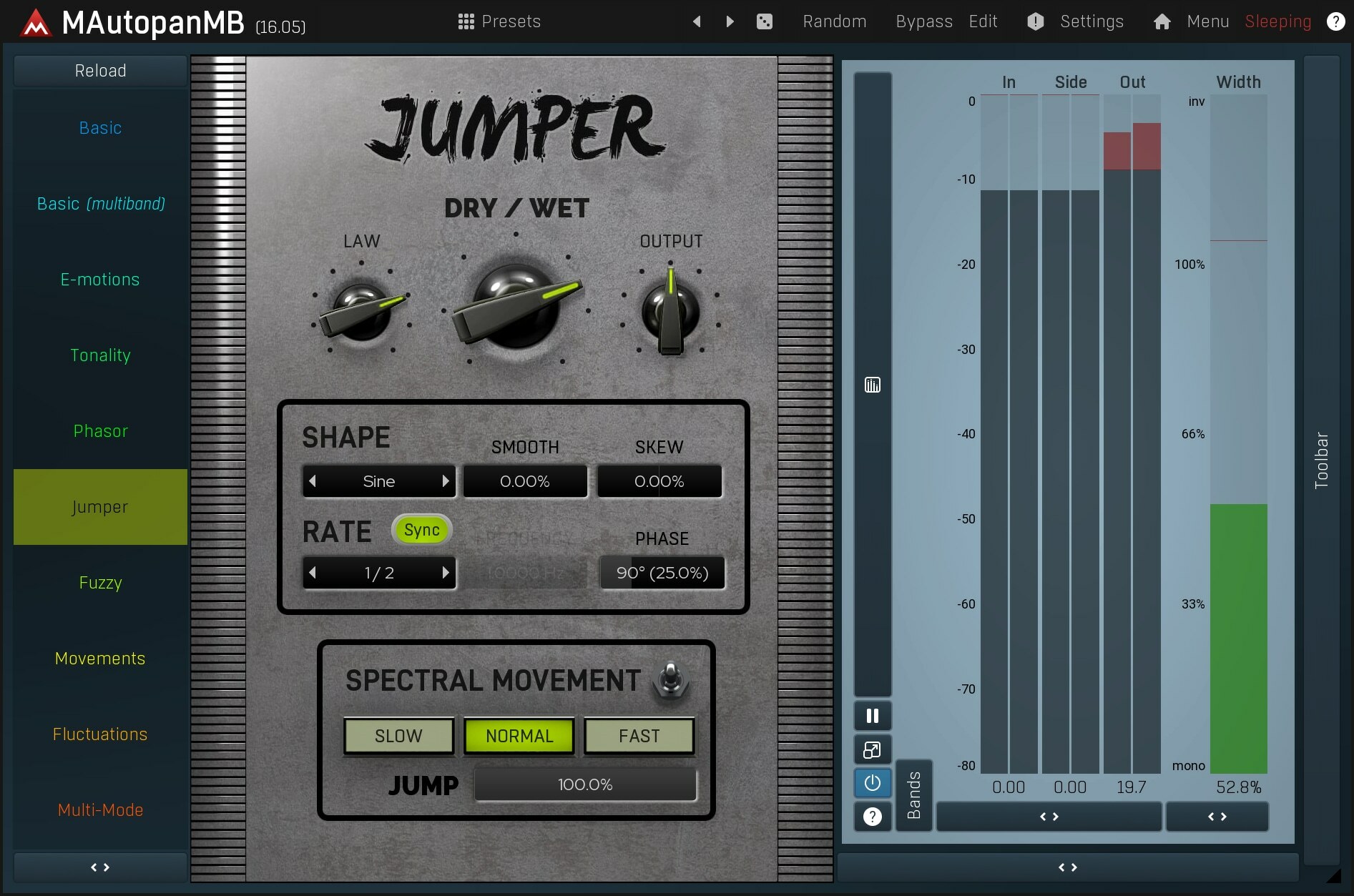
Task: Open plugin help via question mark icon
Action: coord(1336,21)
